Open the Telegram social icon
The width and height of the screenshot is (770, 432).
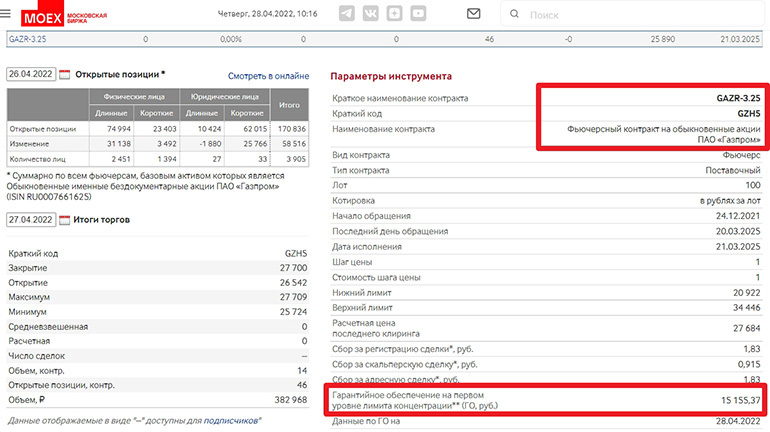click(347, 13)
